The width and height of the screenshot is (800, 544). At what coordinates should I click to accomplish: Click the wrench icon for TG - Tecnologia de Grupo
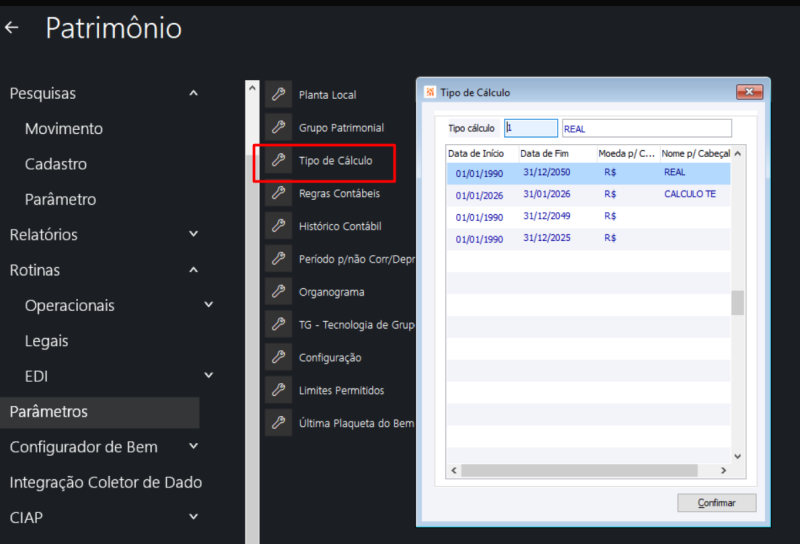279,324
